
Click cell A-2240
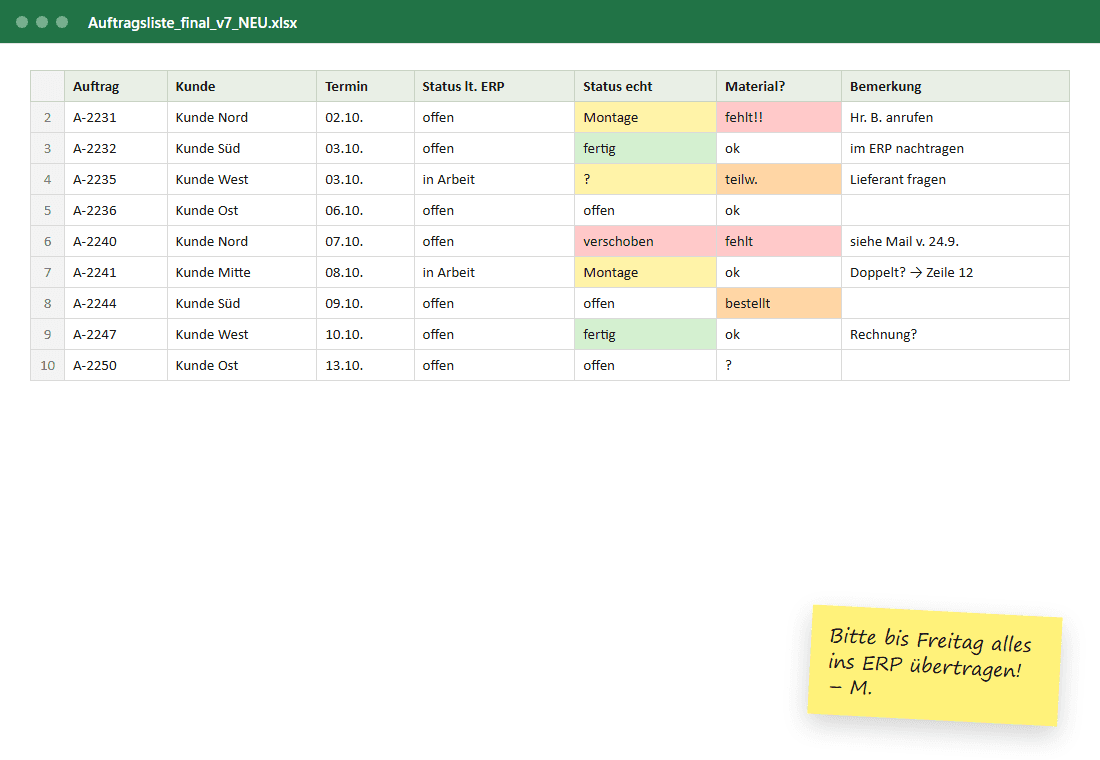point(116,241)
